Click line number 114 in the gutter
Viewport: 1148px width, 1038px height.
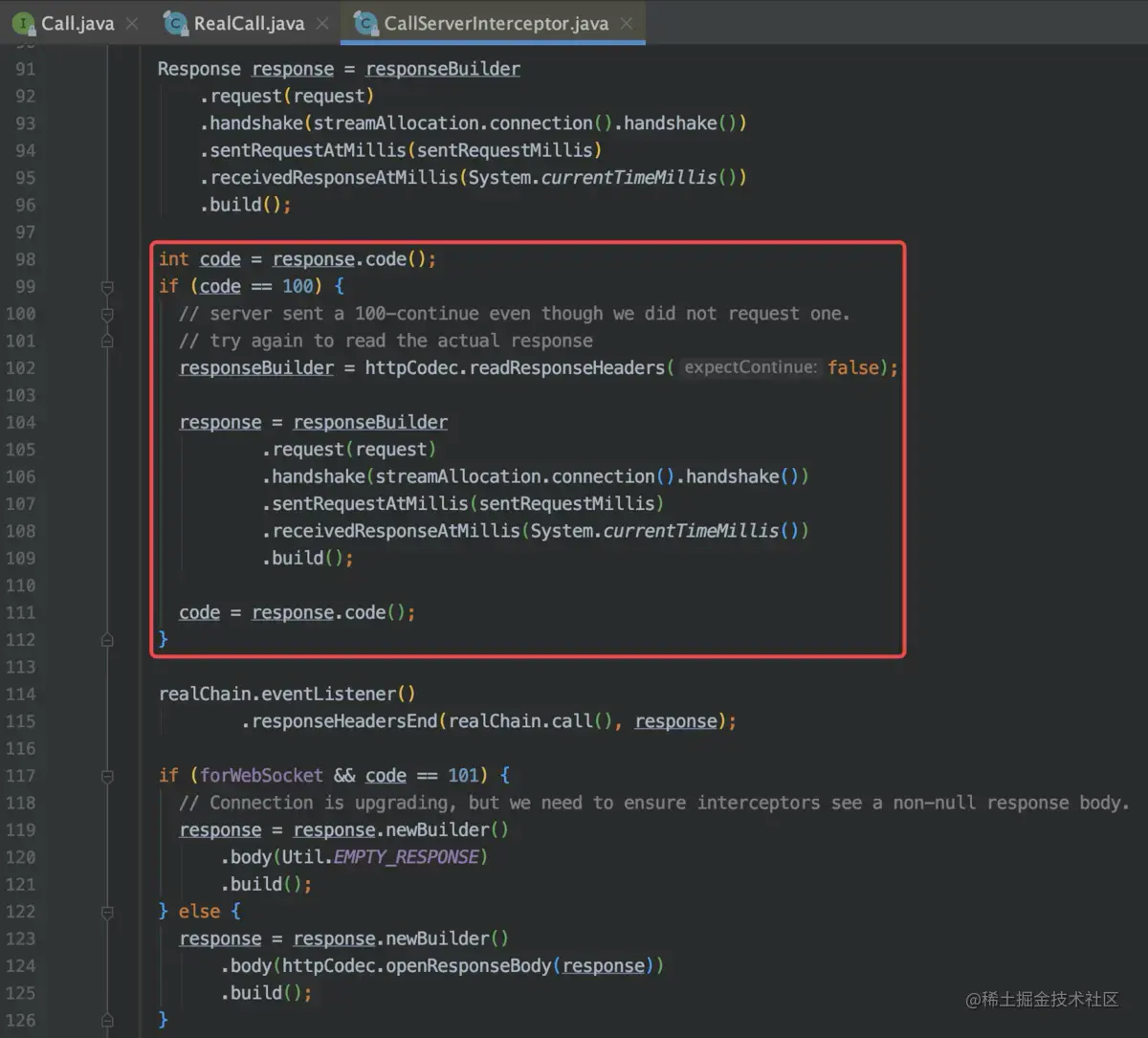tap(20, 695)
